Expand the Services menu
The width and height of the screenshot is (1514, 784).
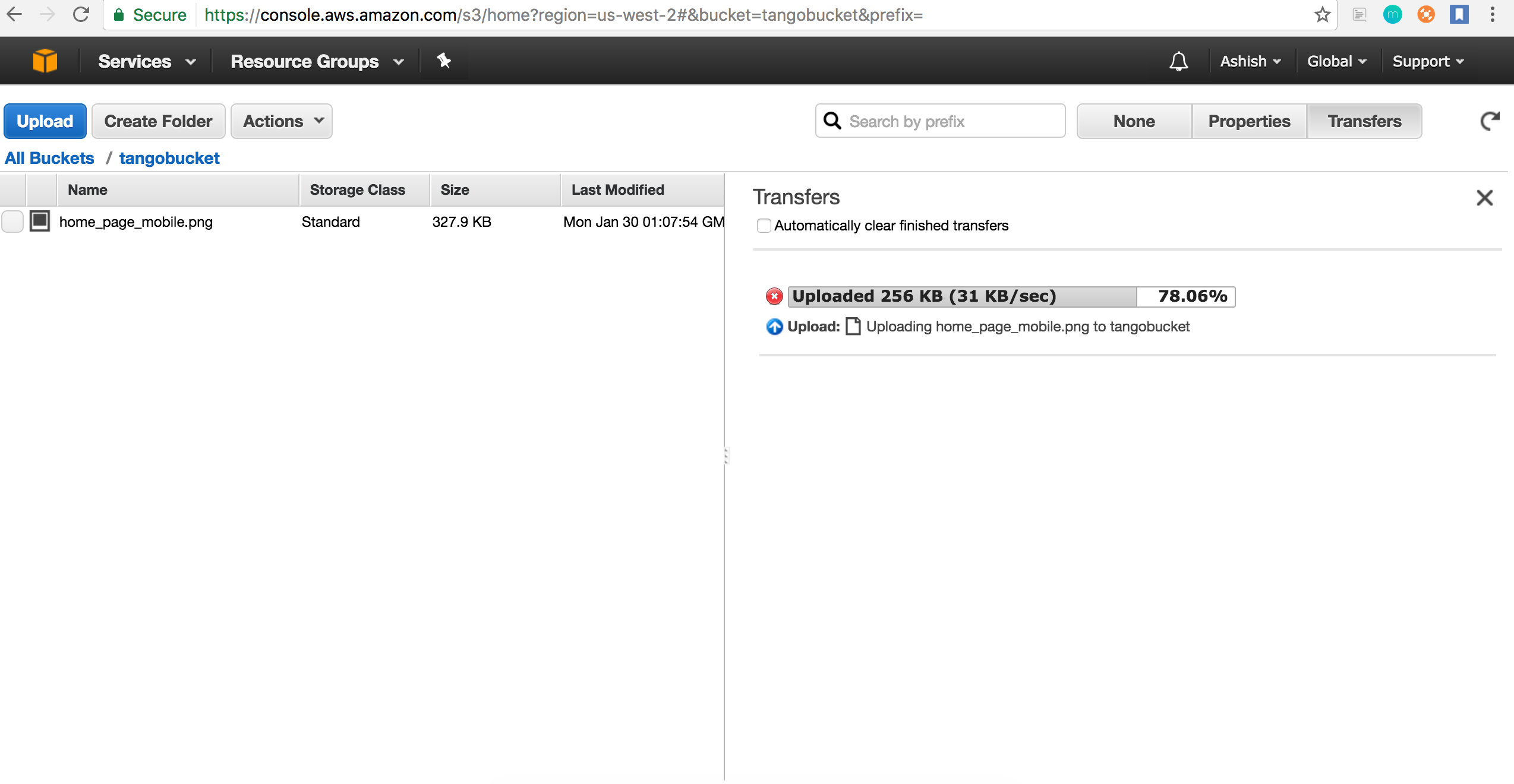[147, 61]
